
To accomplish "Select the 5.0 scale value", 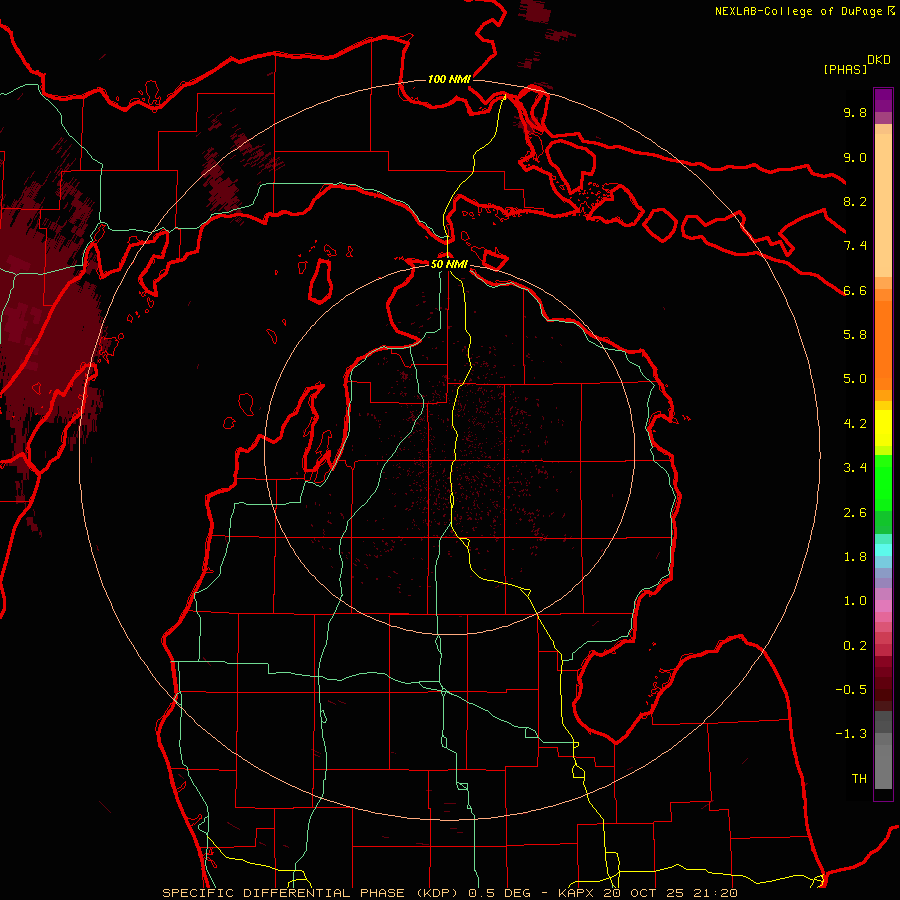I will tap(855, 379).
